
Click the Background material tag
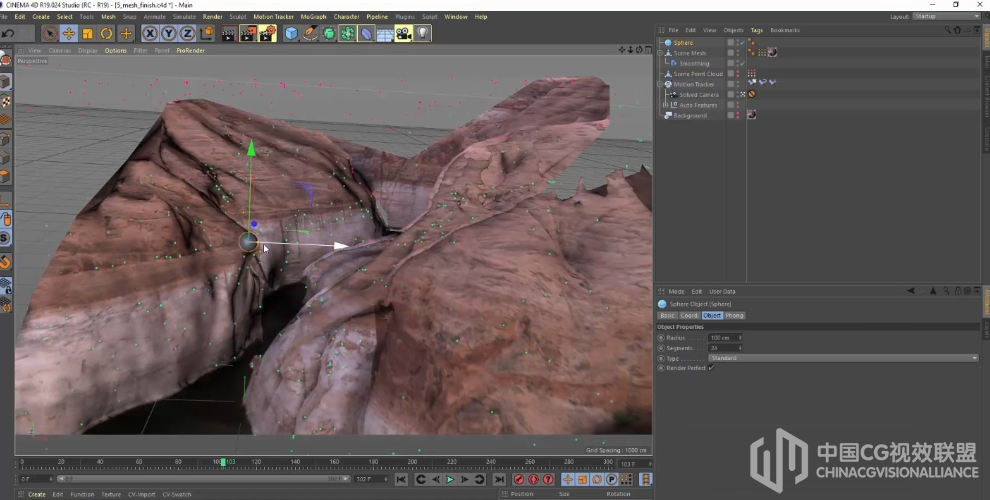(x=751, y=115)
